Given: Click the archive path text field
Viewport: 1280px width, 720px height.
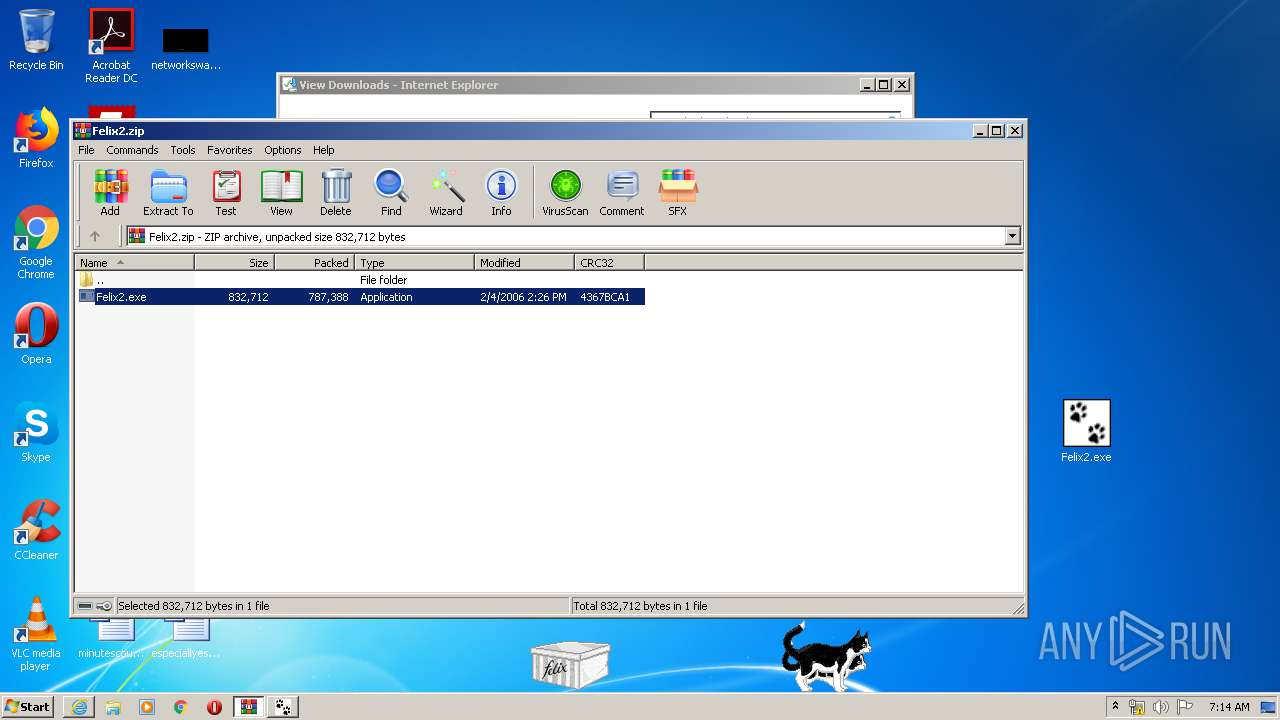Looking at the screenshot, I should pos(566,237).
